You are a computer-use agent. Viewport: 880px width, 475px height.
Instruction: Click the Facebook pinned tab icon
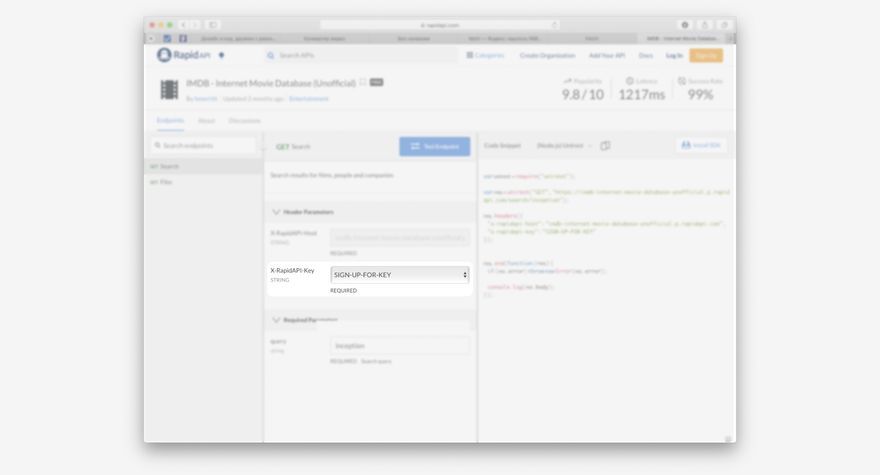coord(183,38)
